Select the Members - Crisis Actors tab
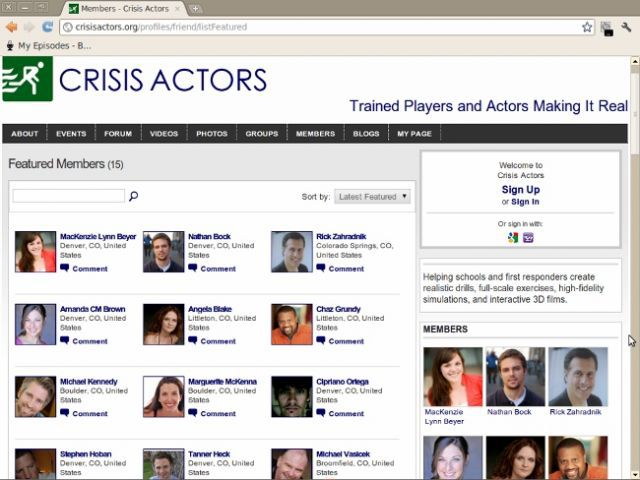 point(124,9)
